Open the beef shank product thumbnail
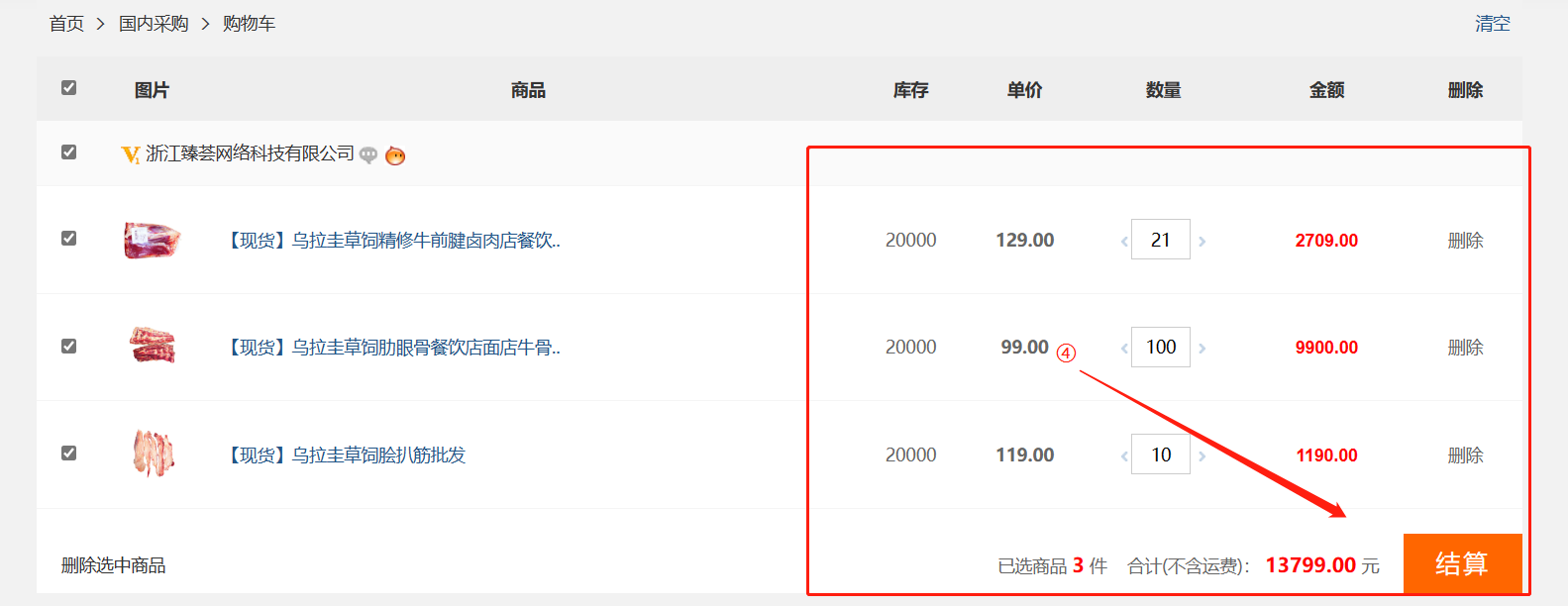This screenshot has width=1568, height=606. (x=152, y=240)
